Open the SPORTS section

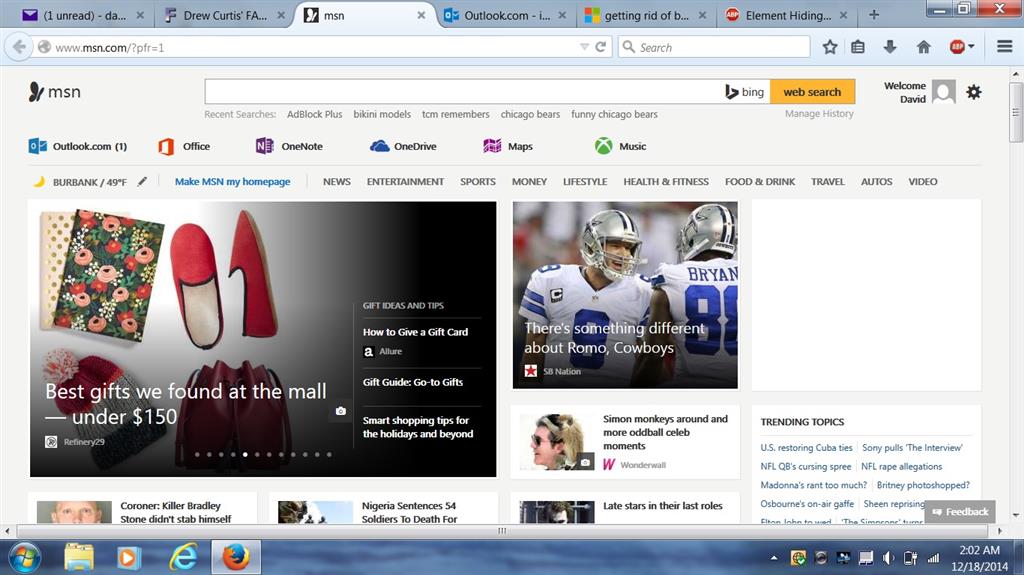(477, 182)
